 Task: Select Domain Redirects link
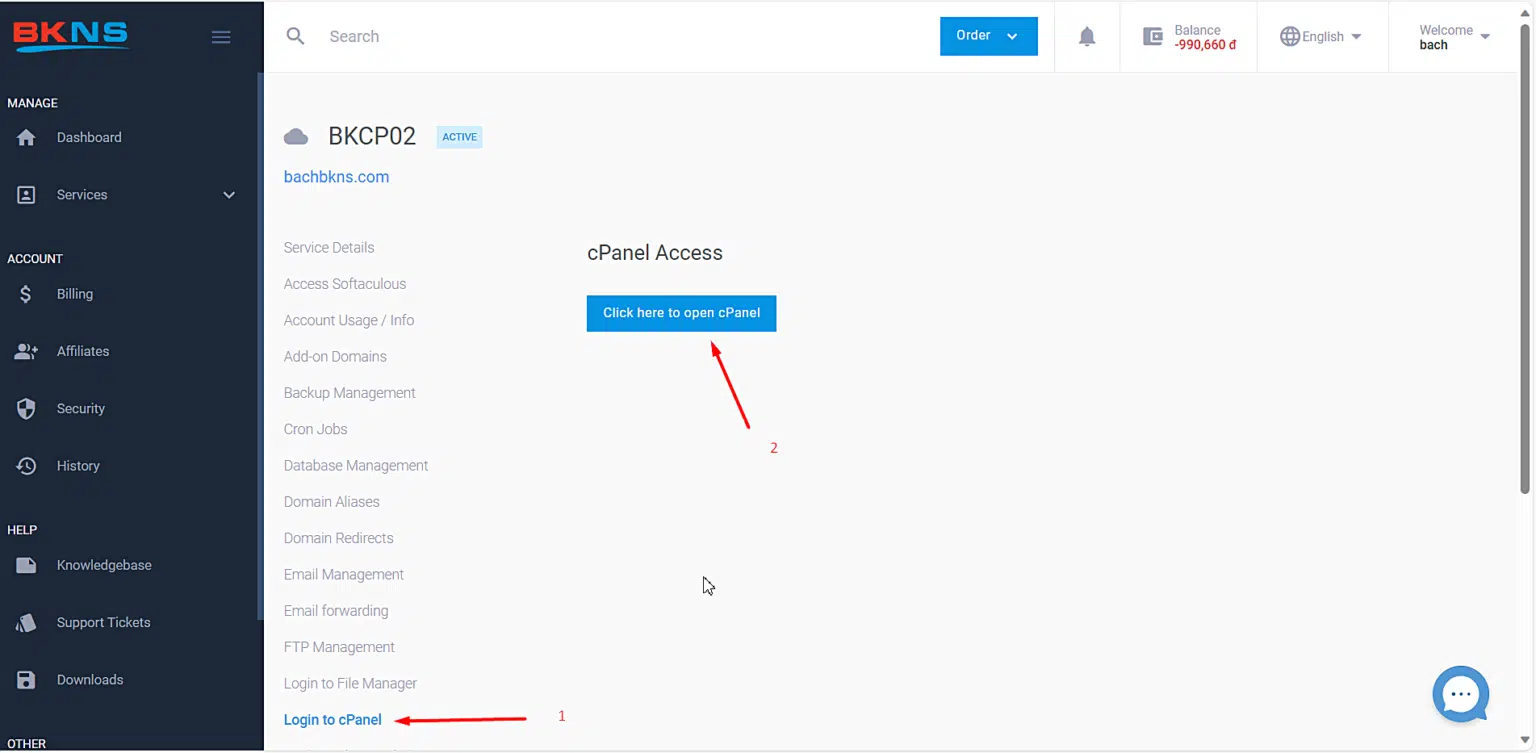point(339,539)
